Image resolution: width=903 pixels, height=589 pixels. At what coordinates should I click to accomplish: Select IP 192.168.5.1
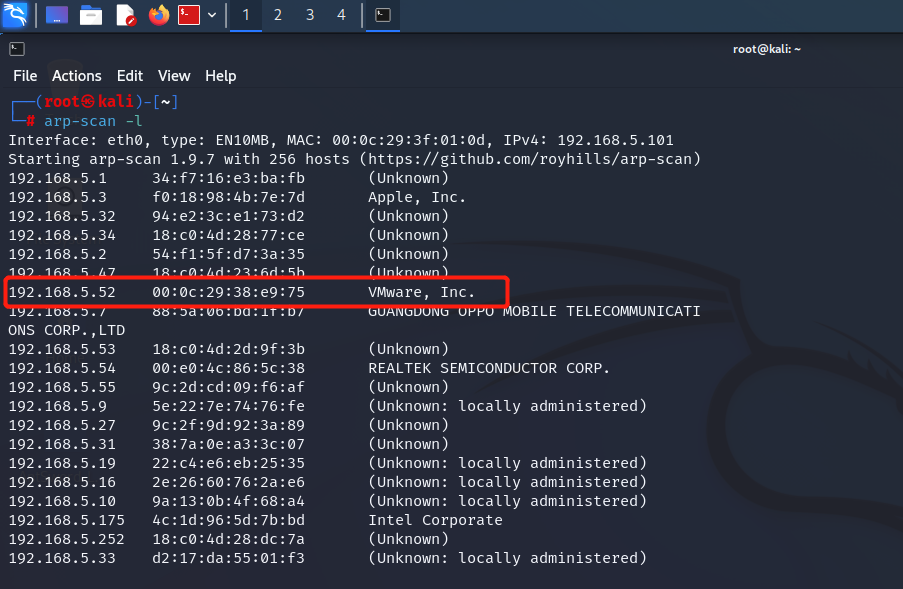click(x=58, y=178)
